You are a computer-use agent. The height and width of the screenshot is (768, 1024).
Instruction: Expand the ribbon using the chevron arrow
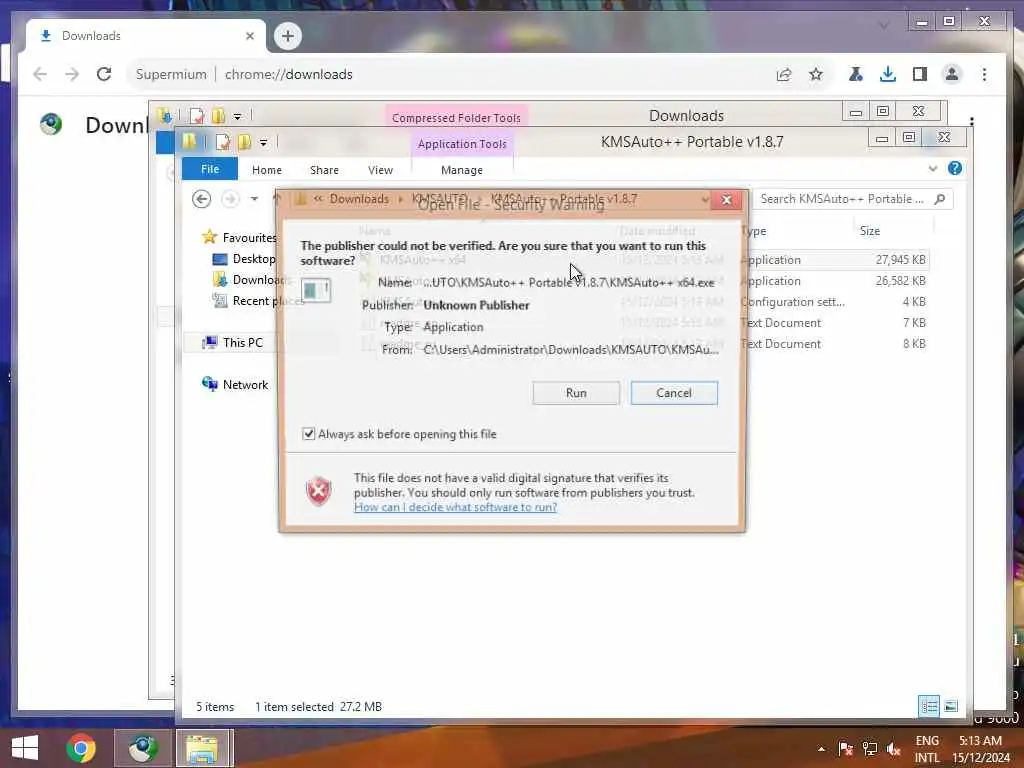tap(933, 168)
